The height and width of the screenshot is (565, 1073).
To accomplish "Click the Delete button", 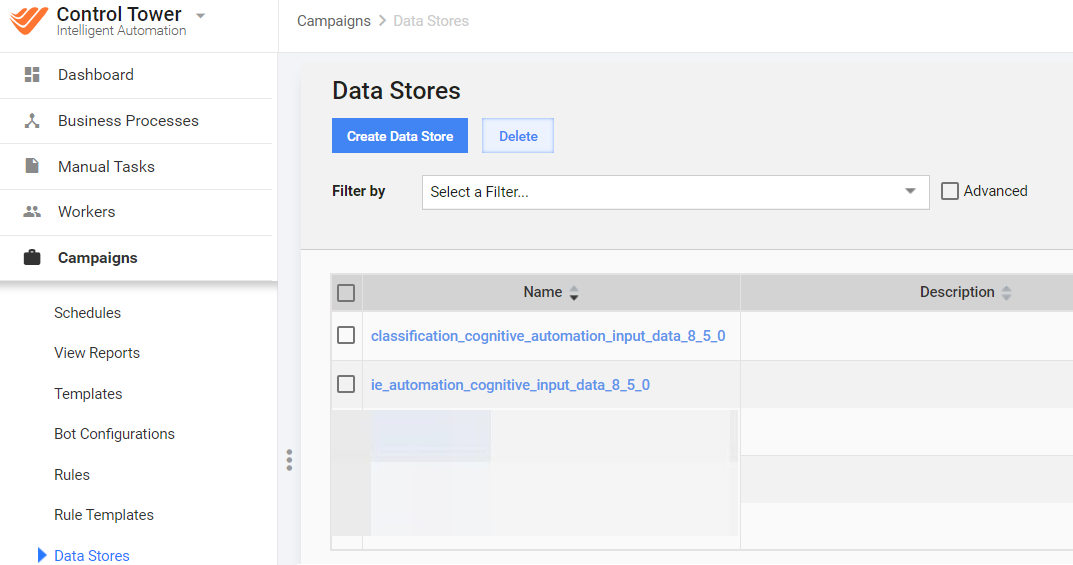I will pyautogui.click(x=518, y=135).
